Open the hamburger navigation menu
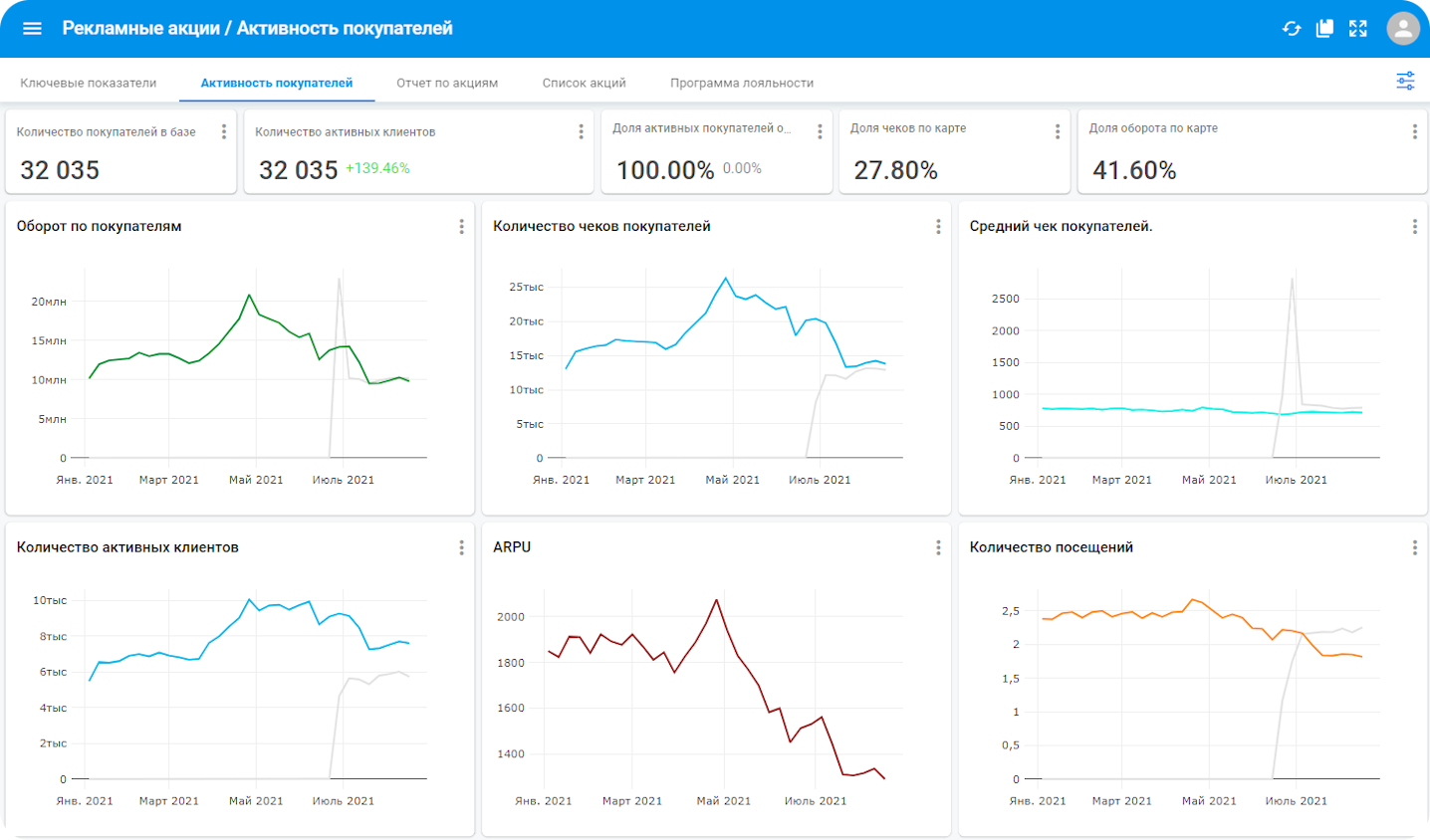The image size is (1430, 840). (32, 28)
